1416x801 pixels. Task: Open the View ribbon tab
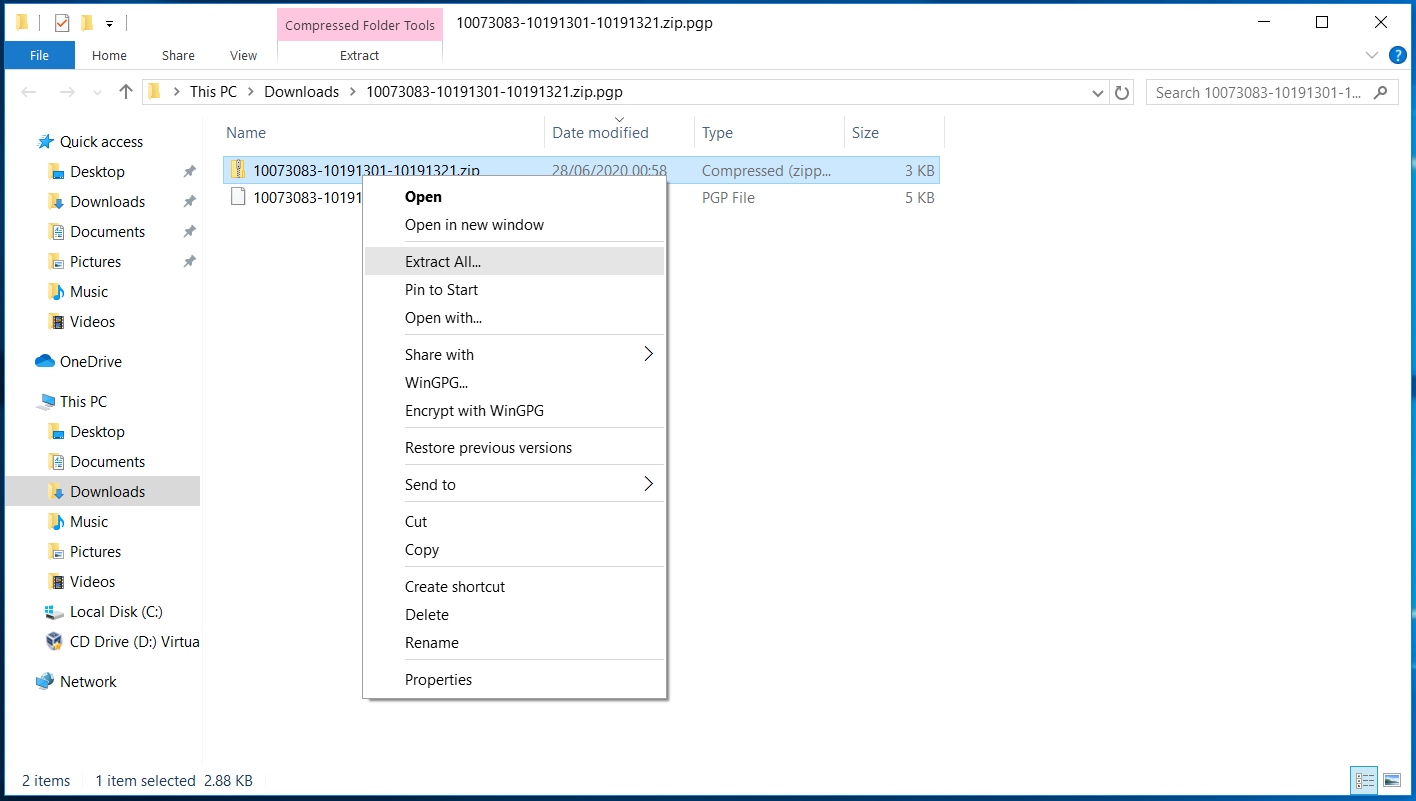243,56
